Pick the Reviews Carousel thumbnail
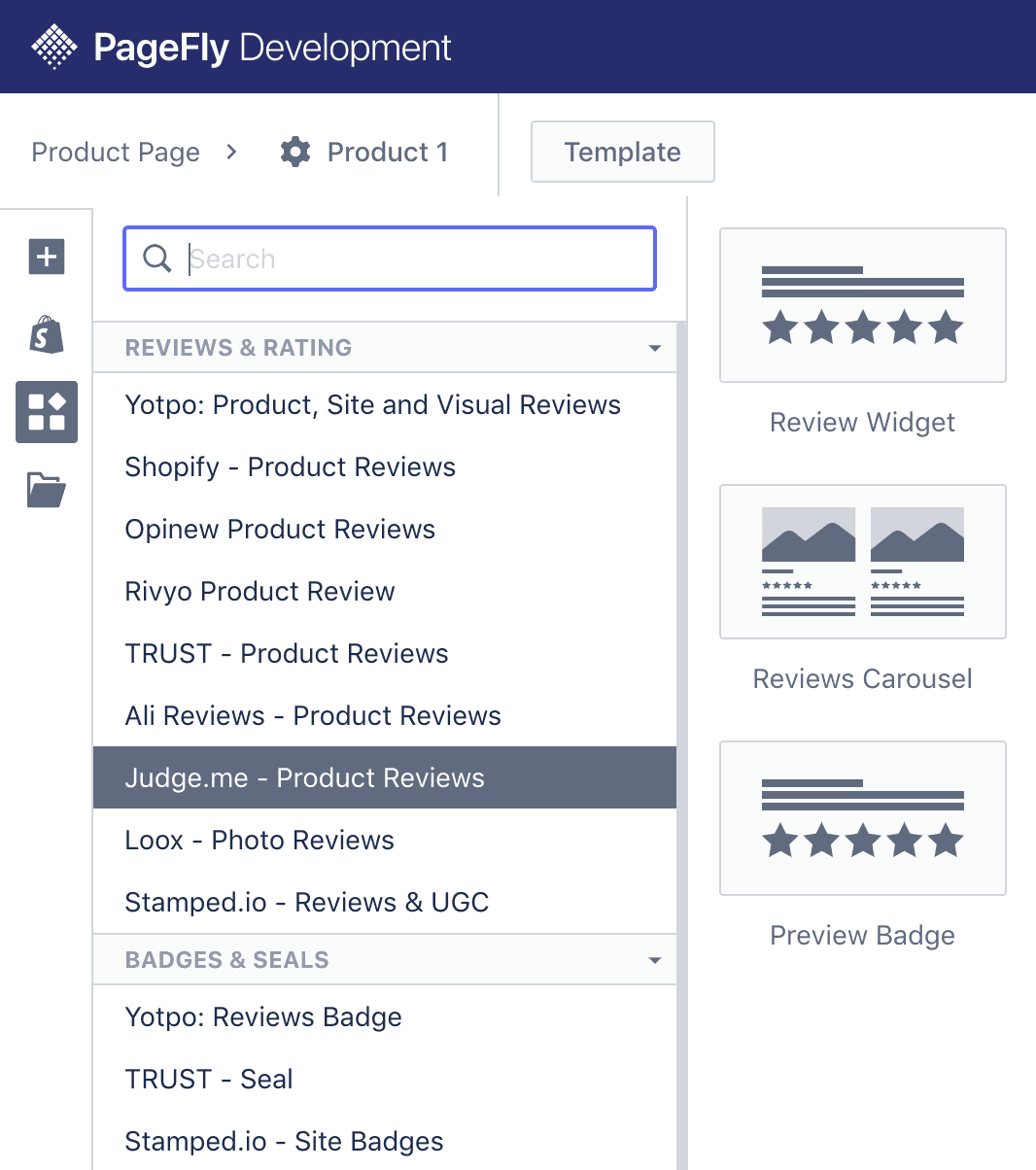Image resolution: width=1036 pixels, height=1170 pixels. (x=862, y=562)
